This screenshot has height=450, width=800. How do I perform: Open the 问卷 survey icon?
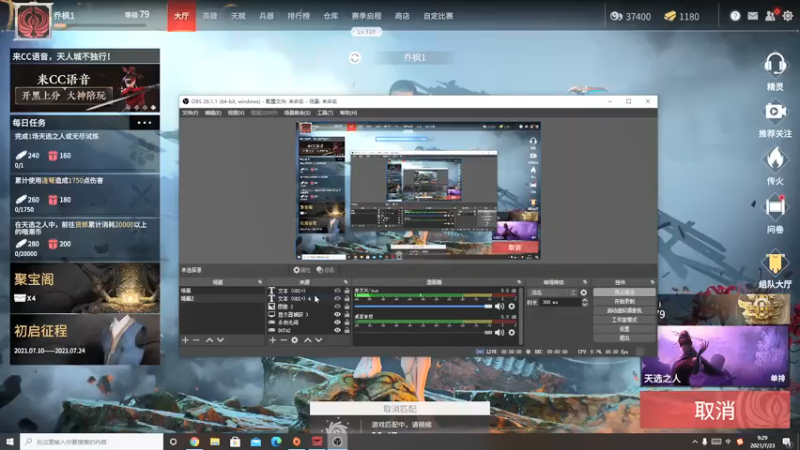(x=774, y=207)
